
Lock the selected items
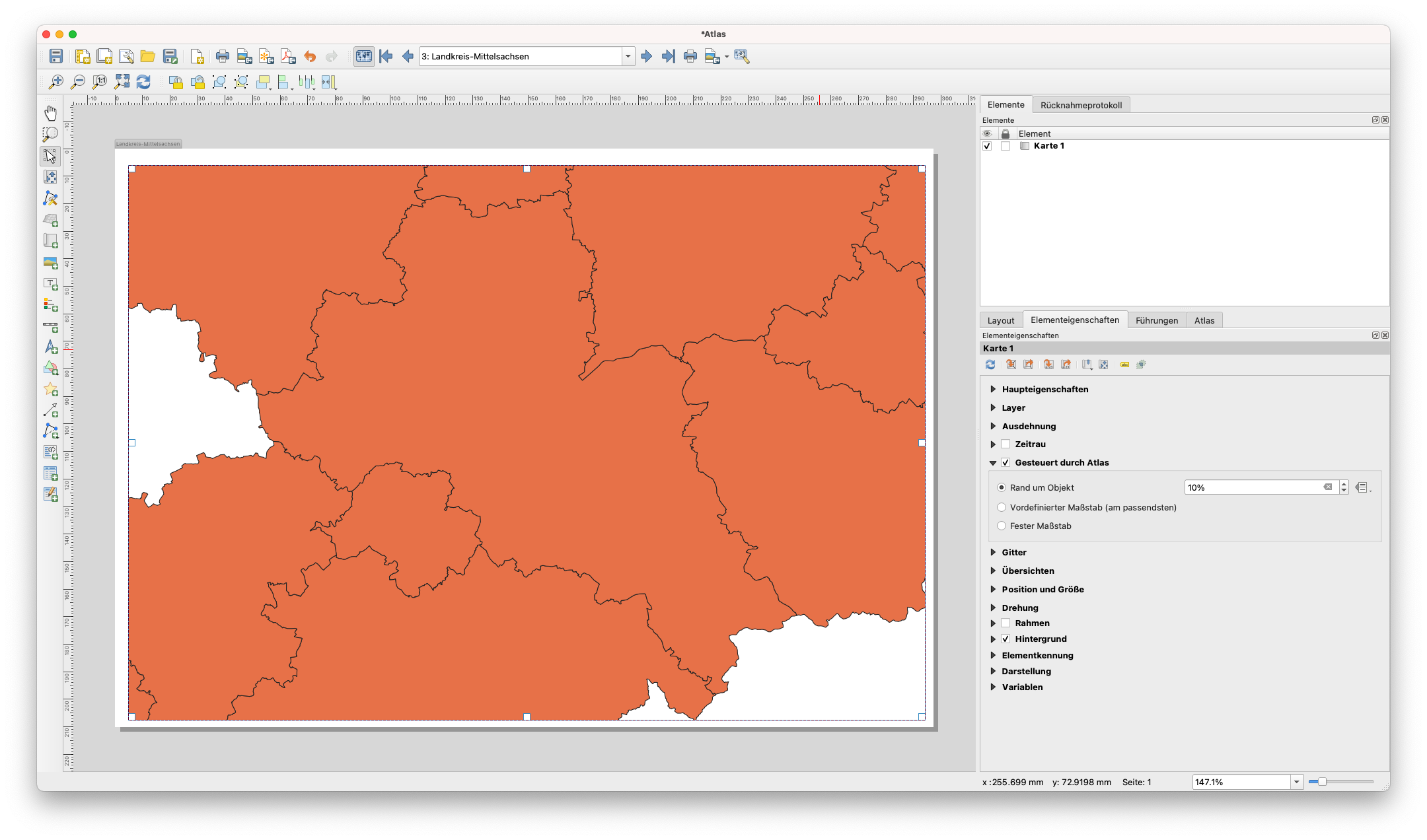pyautogui.click(x=176, y=82)
